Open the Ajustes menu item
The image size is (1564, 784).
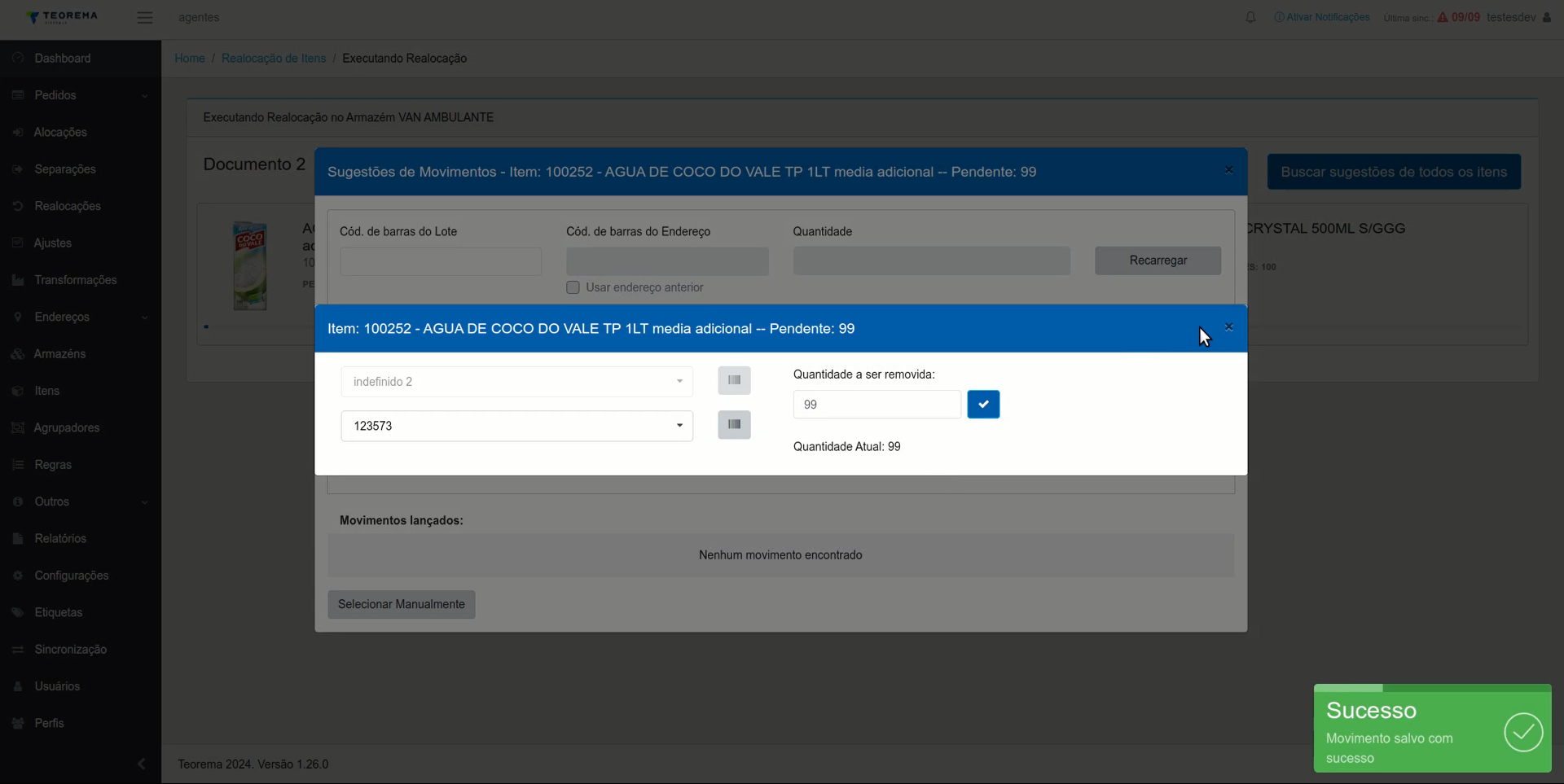(x=81, y=243)
